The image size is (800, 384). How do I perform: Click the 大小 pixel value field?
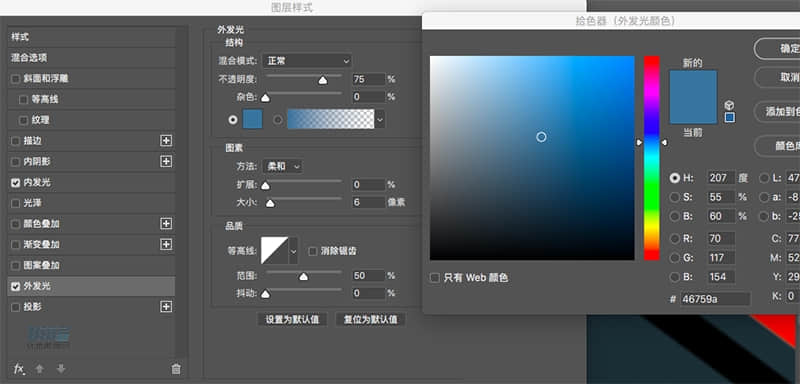(368, 202)
